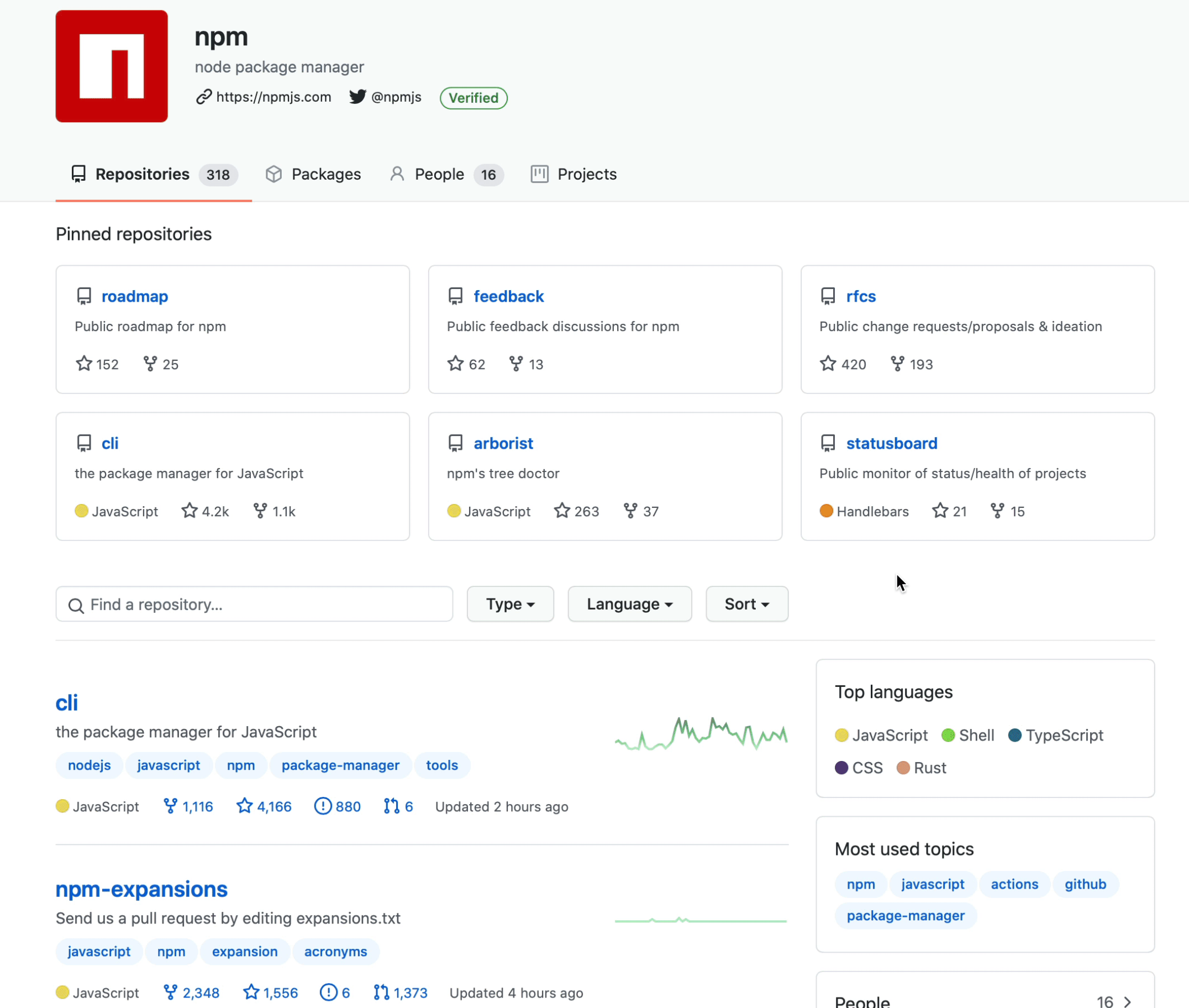Viewport: 1189px width, 1008px height.
Task: Click the magnifying glass in the repository search box
Action: pos(76,605)
